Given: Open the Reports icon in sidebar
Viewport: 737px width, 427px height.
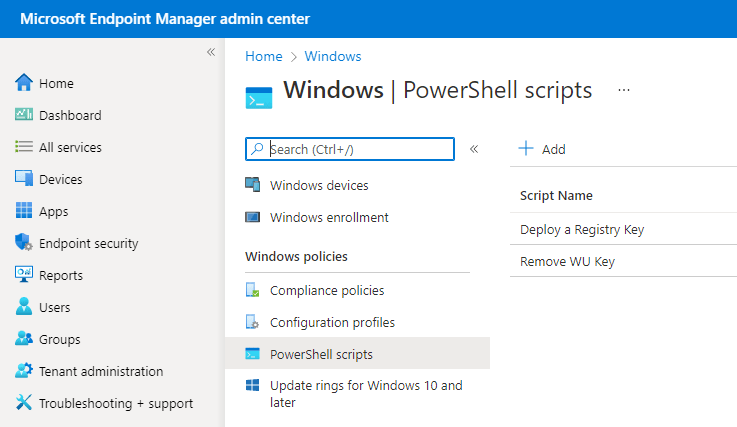Looking at the screenshot, I should [x=24, y=275].
